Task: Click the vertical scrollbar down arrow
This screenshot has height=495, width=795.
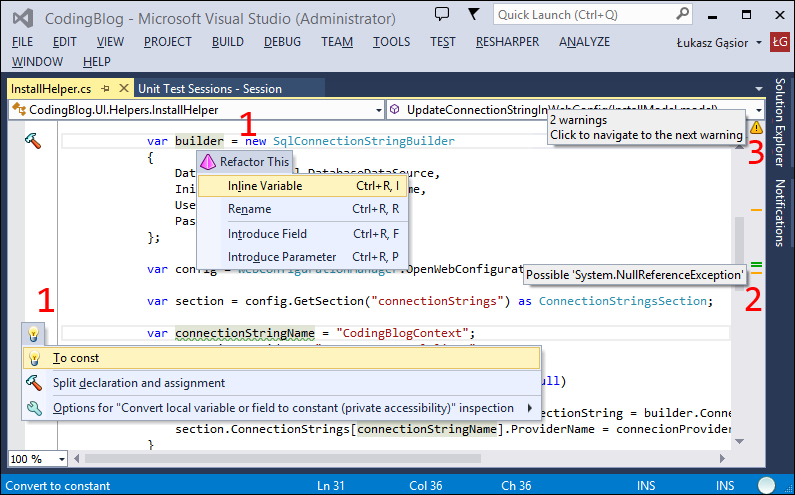Action: pyautogui.click(x=740, y=441)
